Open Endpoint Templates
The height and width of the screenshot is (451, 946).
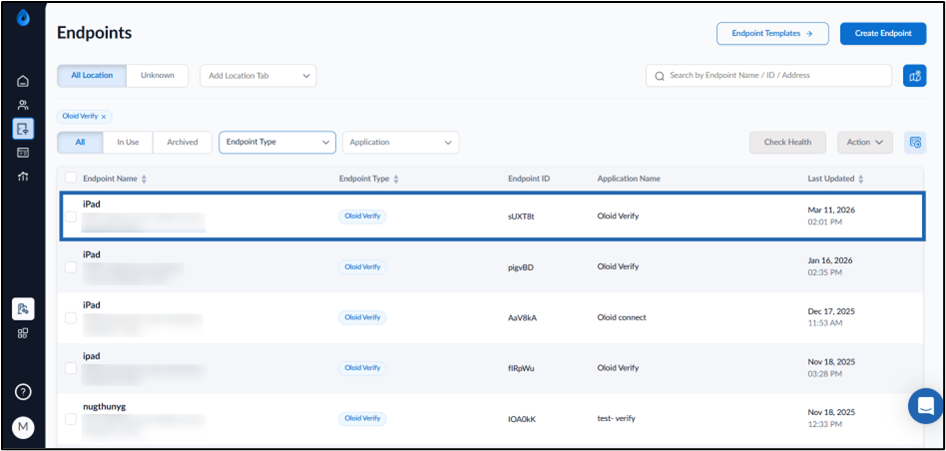click(x=772, y=33)
